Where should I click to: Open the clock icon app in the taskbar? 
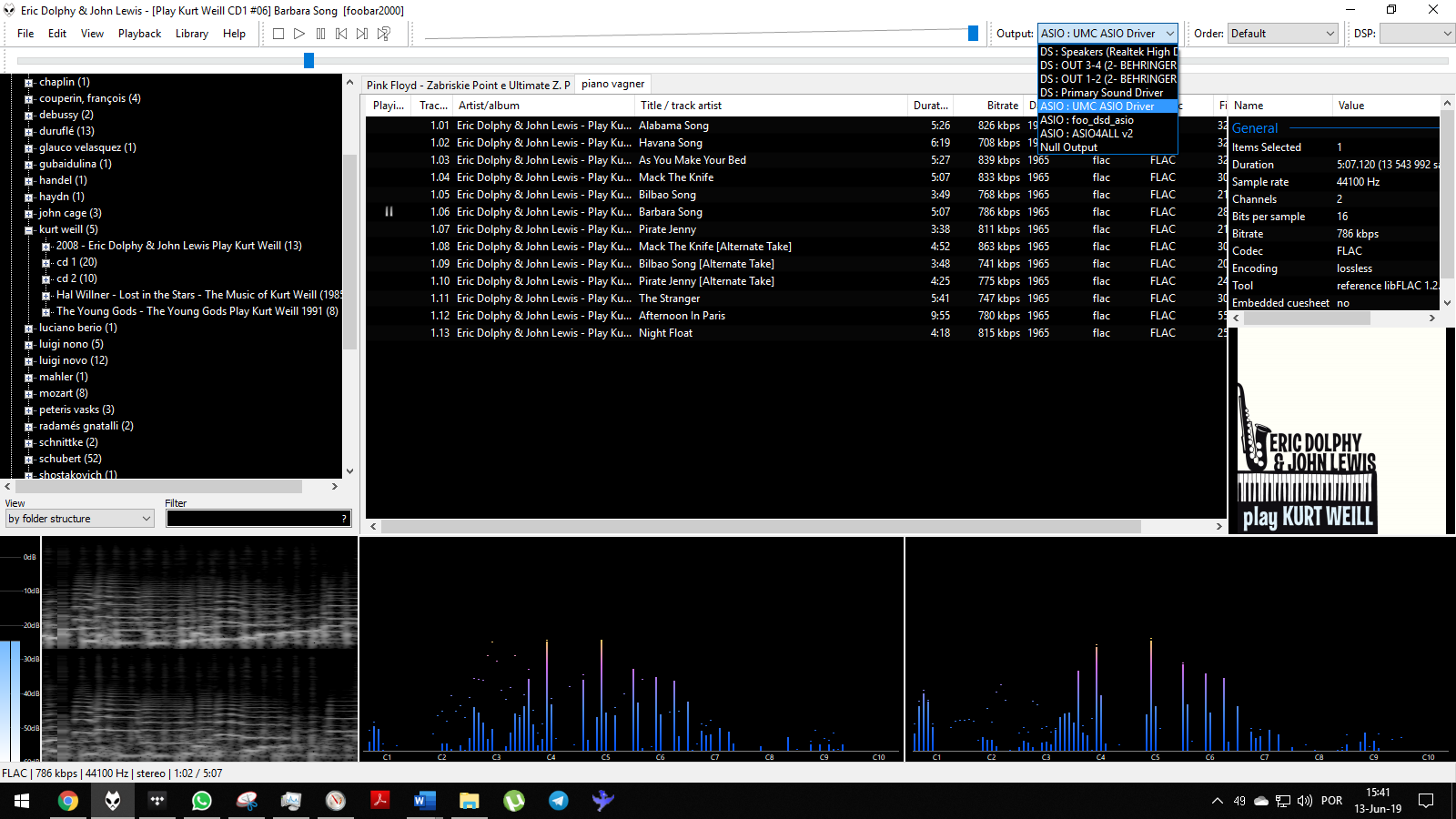tap(336, 801)
